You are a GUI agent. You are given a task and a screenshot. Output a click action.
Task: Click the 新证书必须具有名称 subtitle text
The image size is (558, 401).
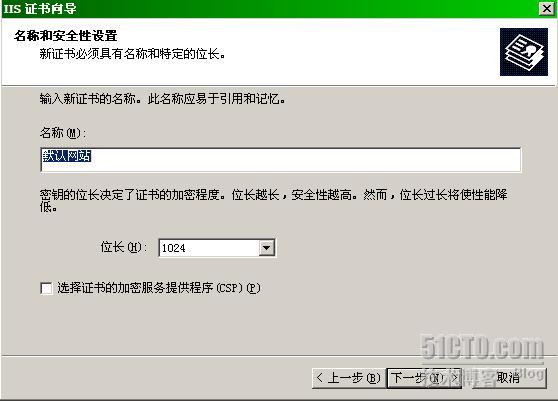[132, 54]
